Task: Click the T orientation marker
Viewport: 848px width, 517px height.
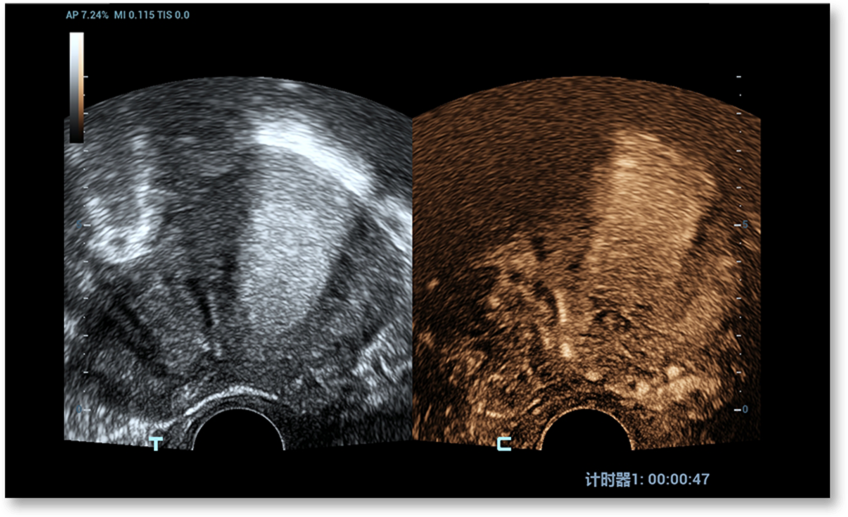Action: coord(156,443)
